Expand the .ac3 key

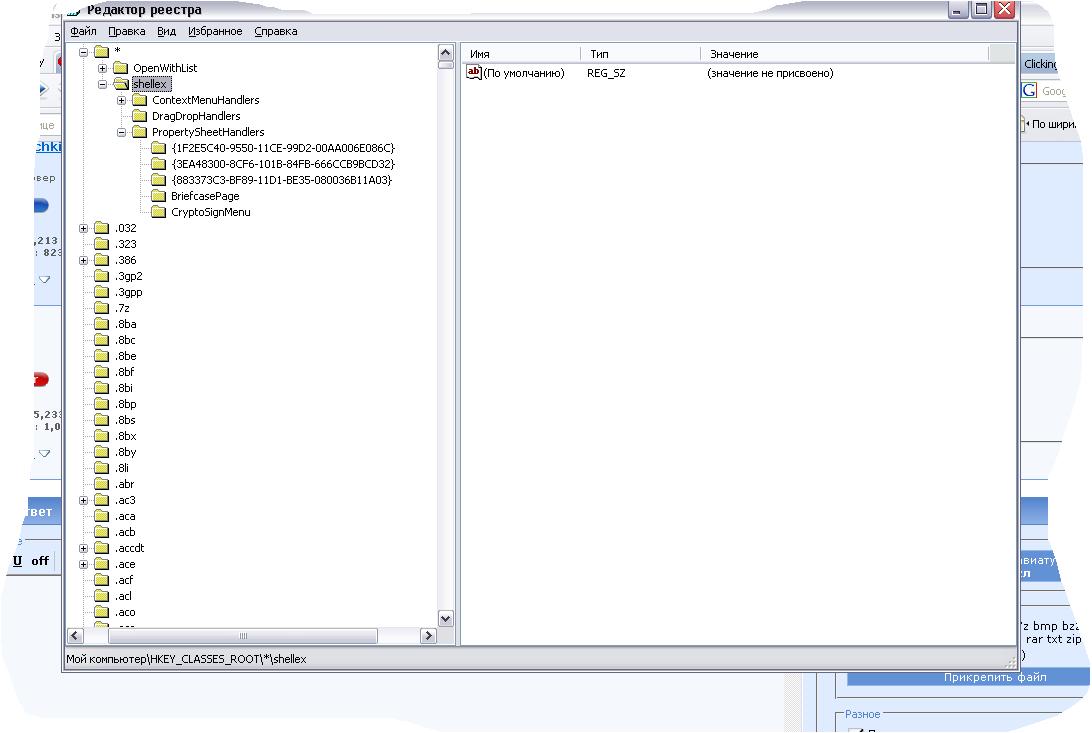(x=84, y=501)
